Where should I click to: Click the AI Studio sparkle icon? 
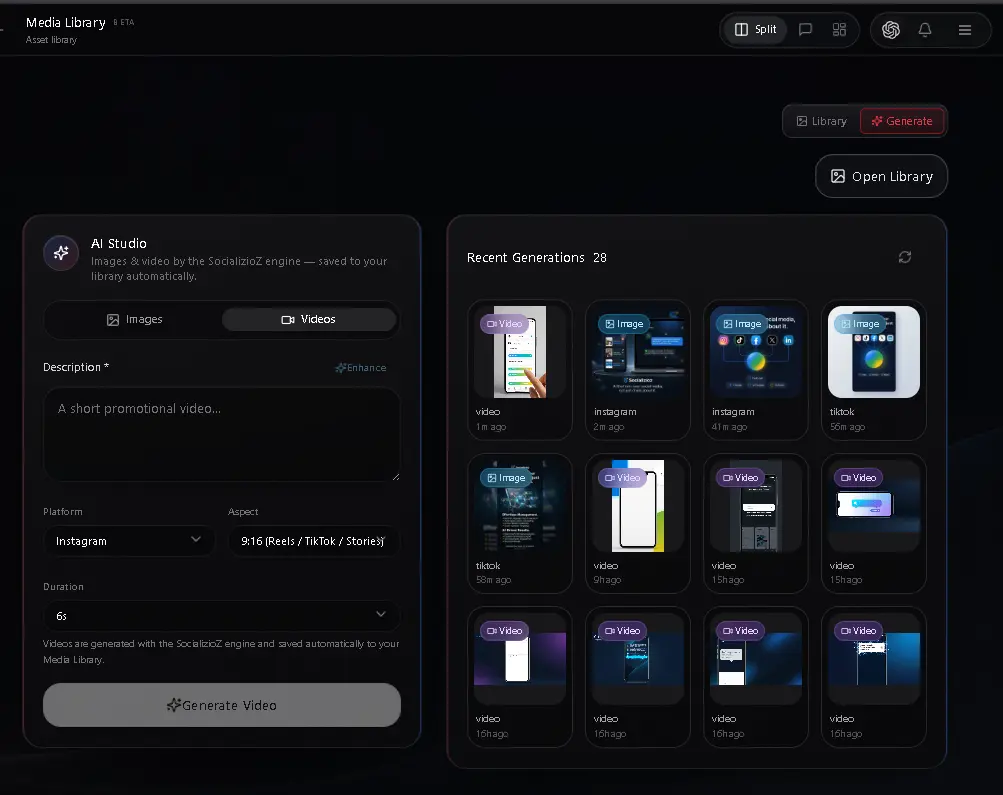[61, 253]
